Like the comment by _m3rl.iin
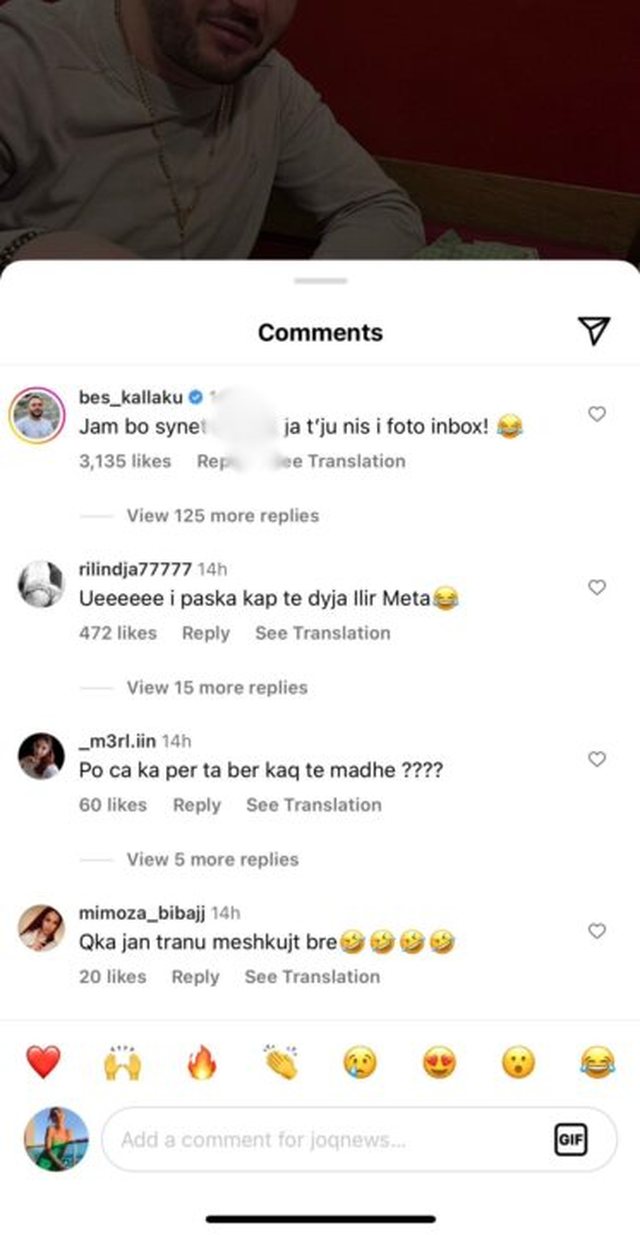Viewport: 640px width, 1235px height. pos(597,760)
